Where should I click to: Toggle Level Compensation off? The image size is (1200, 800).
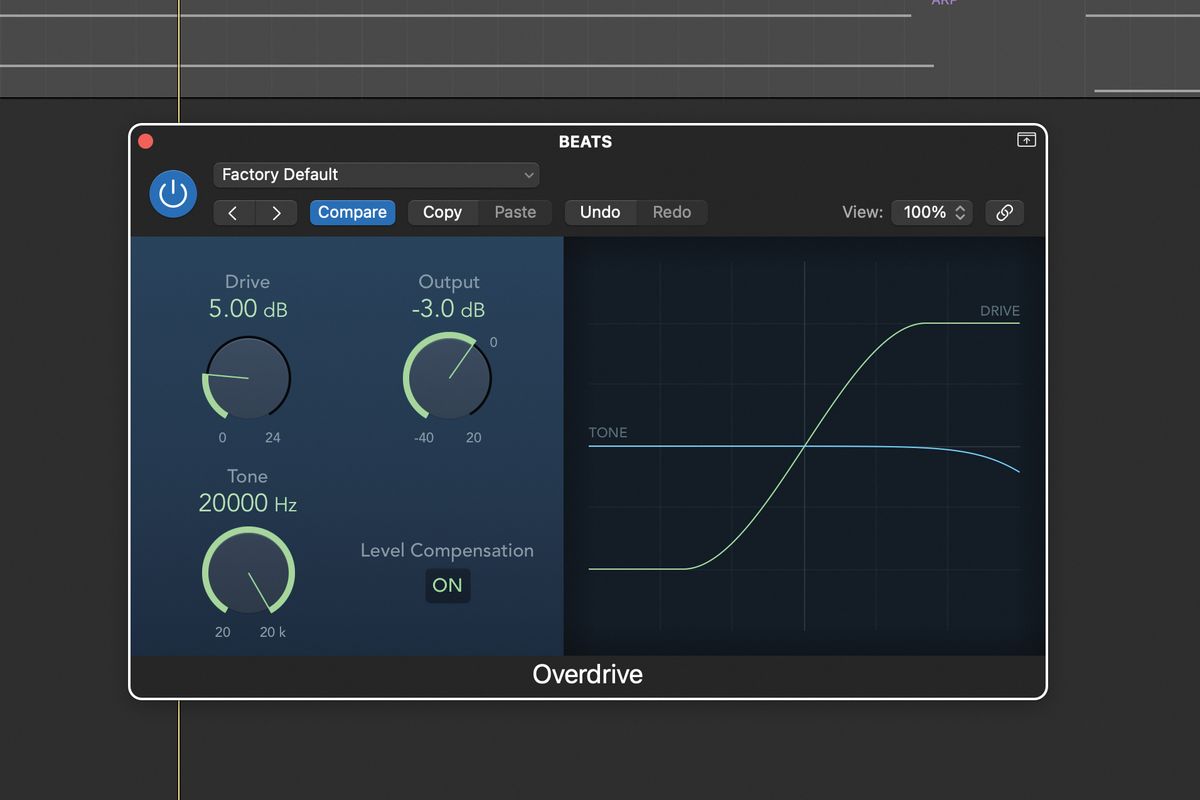point(447,586)
